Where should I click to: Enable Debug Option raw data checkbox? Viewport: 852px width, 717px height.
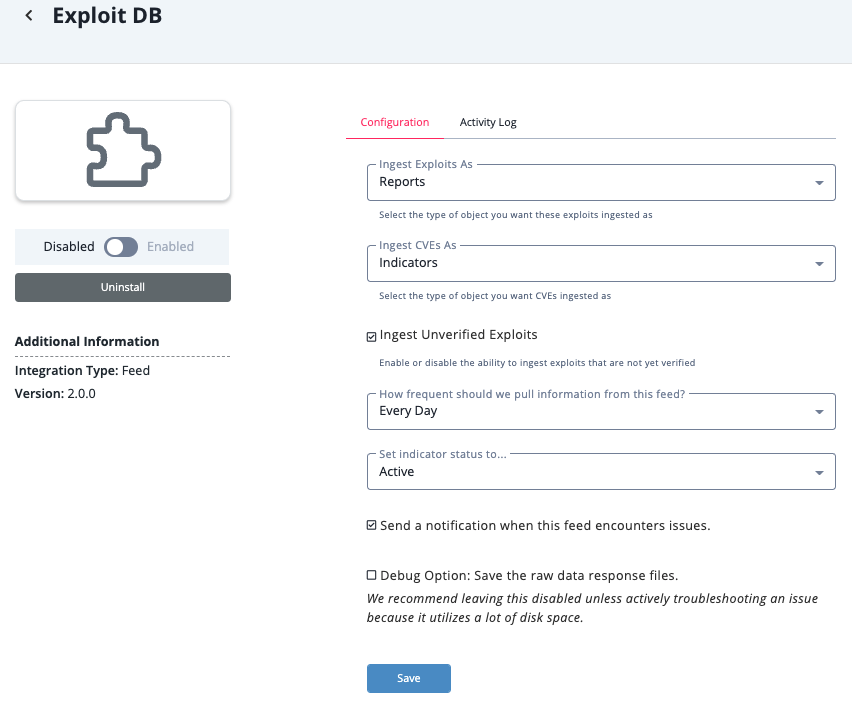coord(372,575)
